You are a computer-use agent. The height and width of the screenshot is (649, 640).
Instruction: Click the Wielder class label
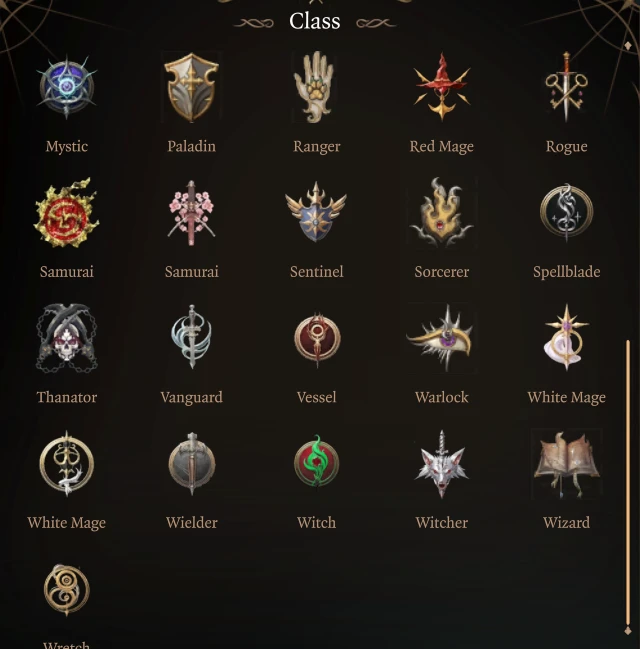pyautogui.click(x=192, y=523)
